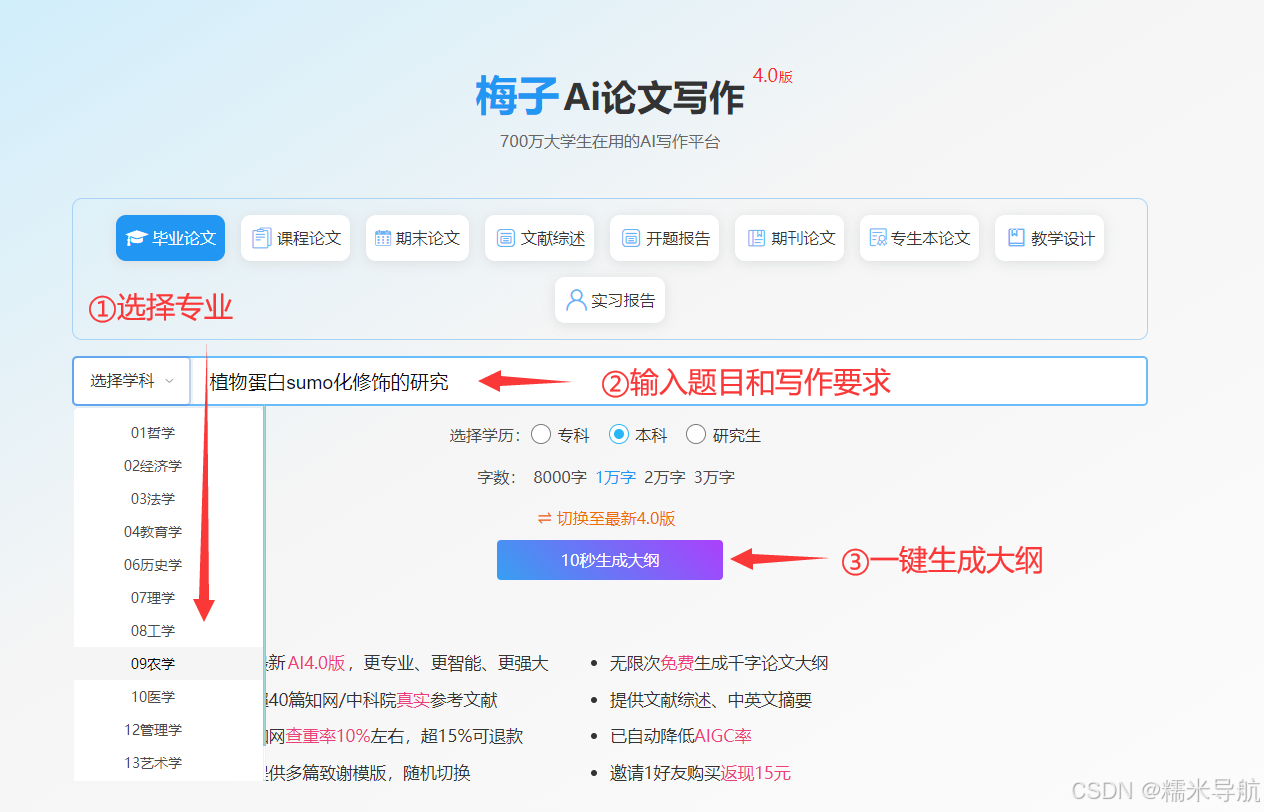
Task: Click the 邀请1好友购买返现15元 bullet text
Action: (x=700, y=773)
